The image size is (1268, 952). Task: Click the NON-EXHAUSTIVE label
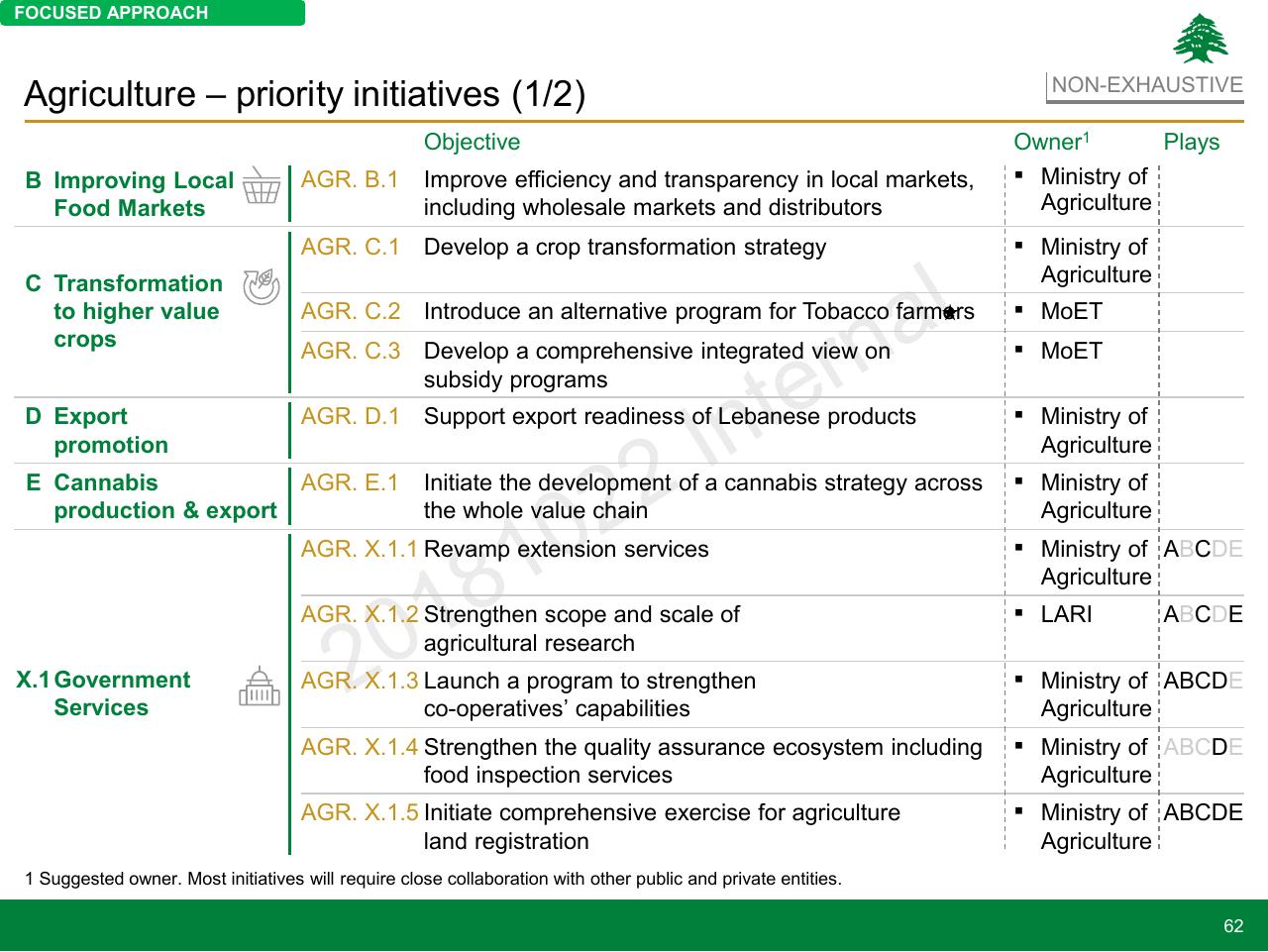[x=1146, y=86]
